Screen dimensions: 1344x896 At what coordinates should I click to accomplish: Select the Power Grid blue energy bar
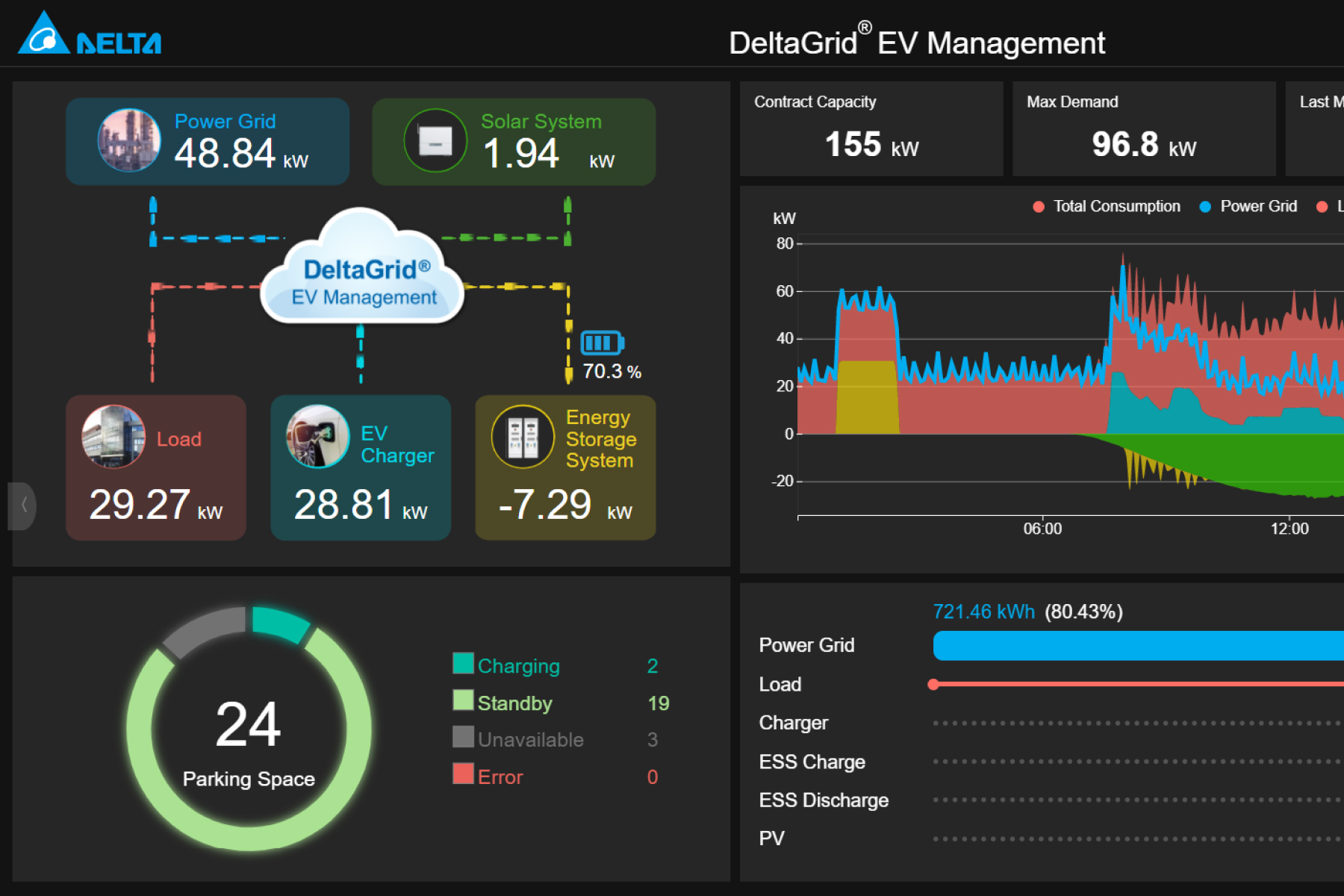click(1139, 646)
